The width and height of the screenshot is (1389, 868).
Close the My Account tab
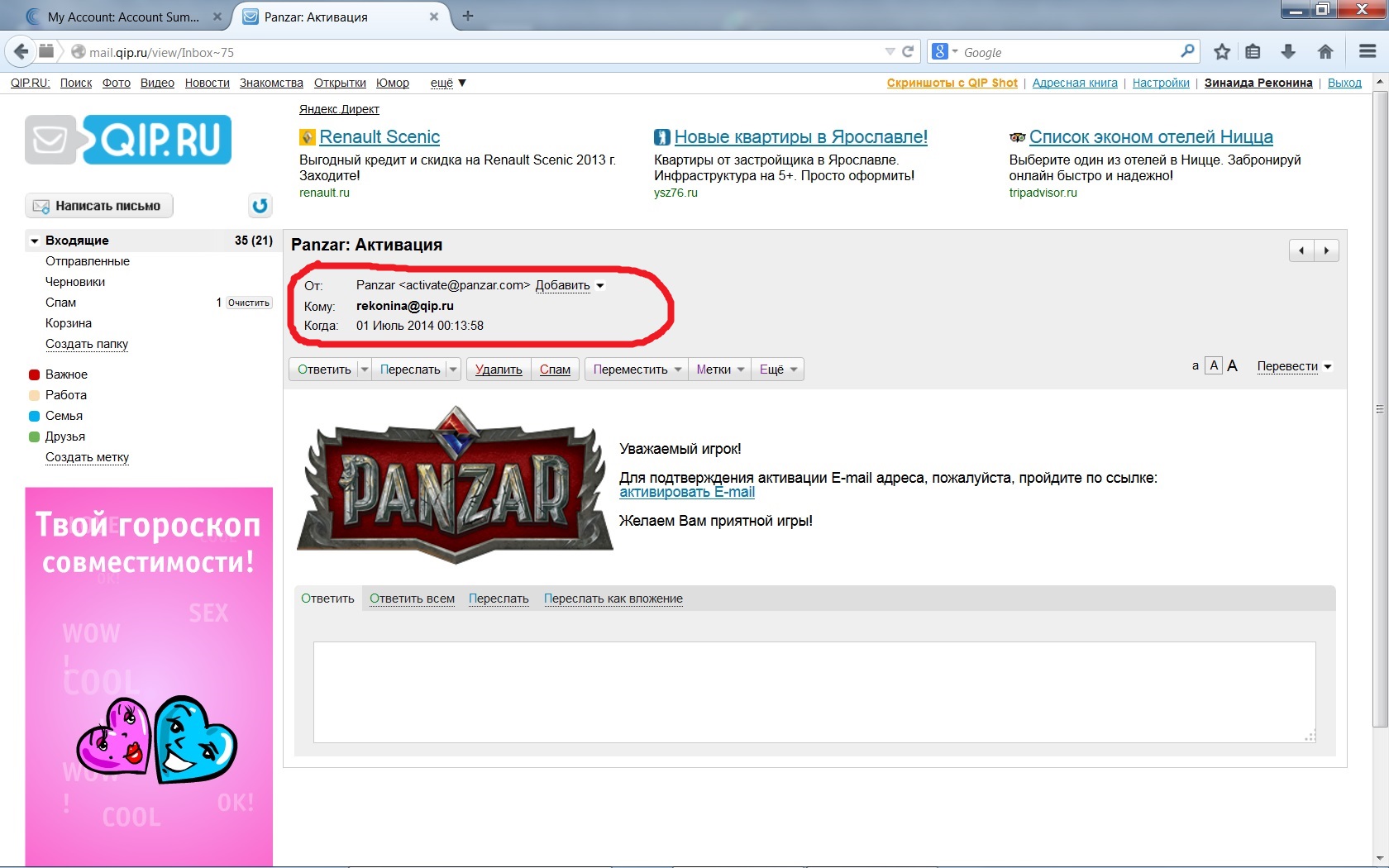click(x=217, y=17)
